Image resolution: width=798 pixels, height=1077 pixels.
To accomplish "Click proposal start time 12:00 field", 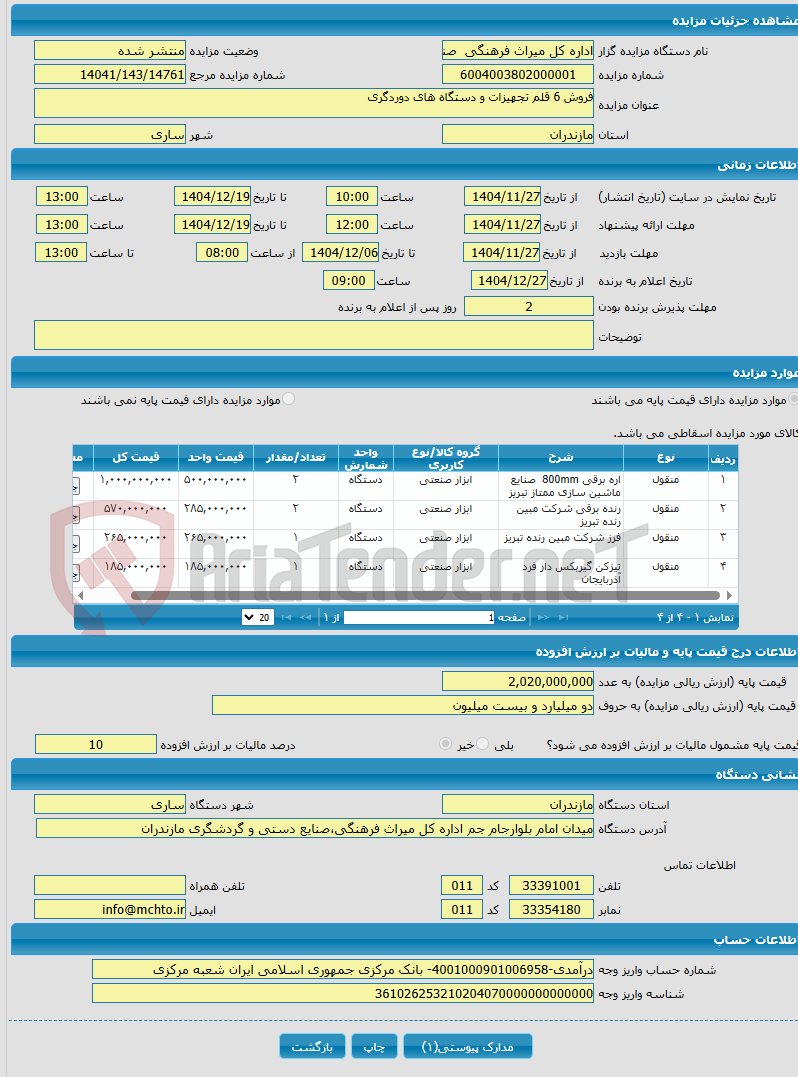I will [x=352, y=224].
